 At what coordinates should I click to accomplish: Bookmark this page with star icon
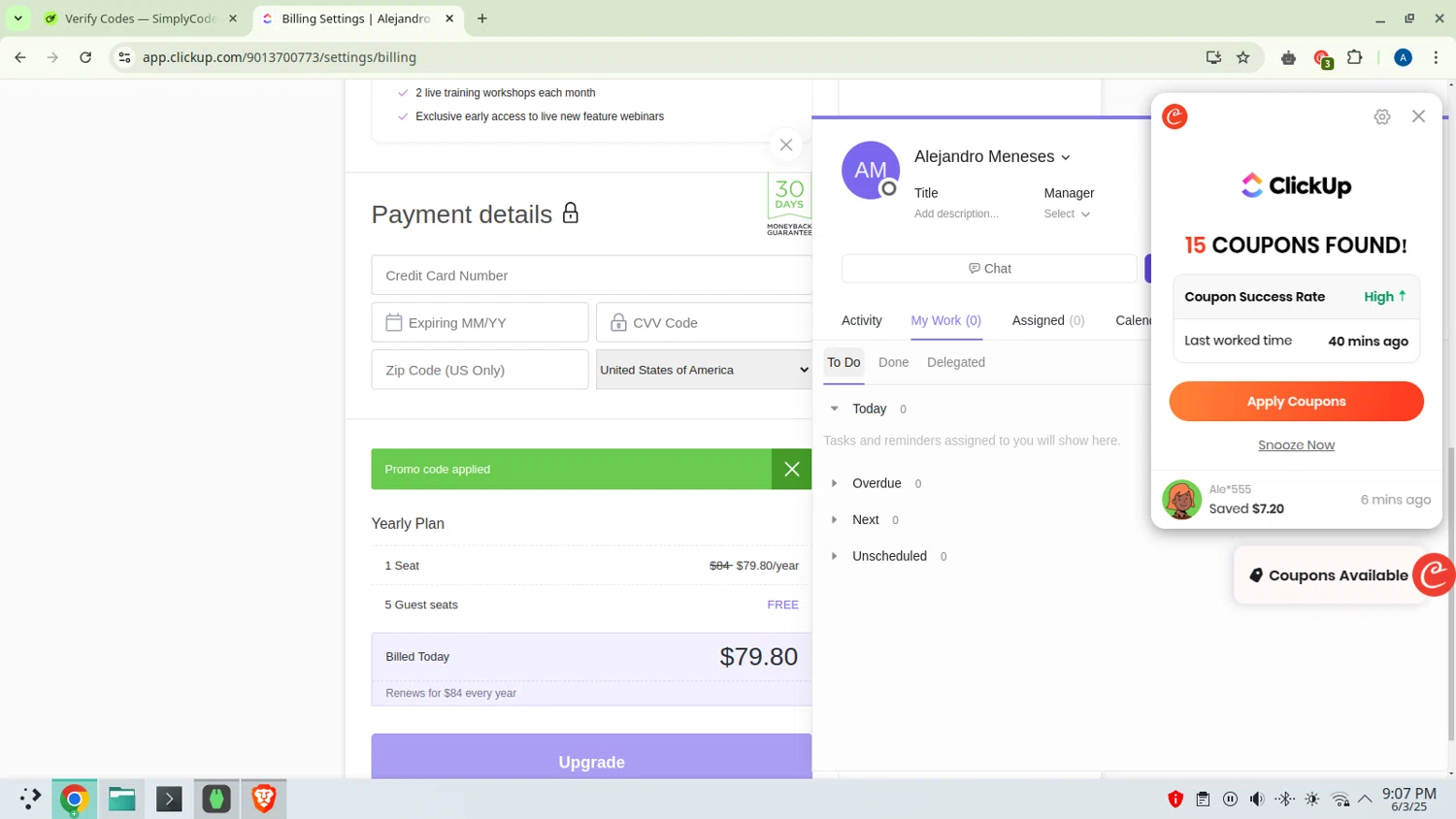pyautogui.click(x=1242, y=57)
